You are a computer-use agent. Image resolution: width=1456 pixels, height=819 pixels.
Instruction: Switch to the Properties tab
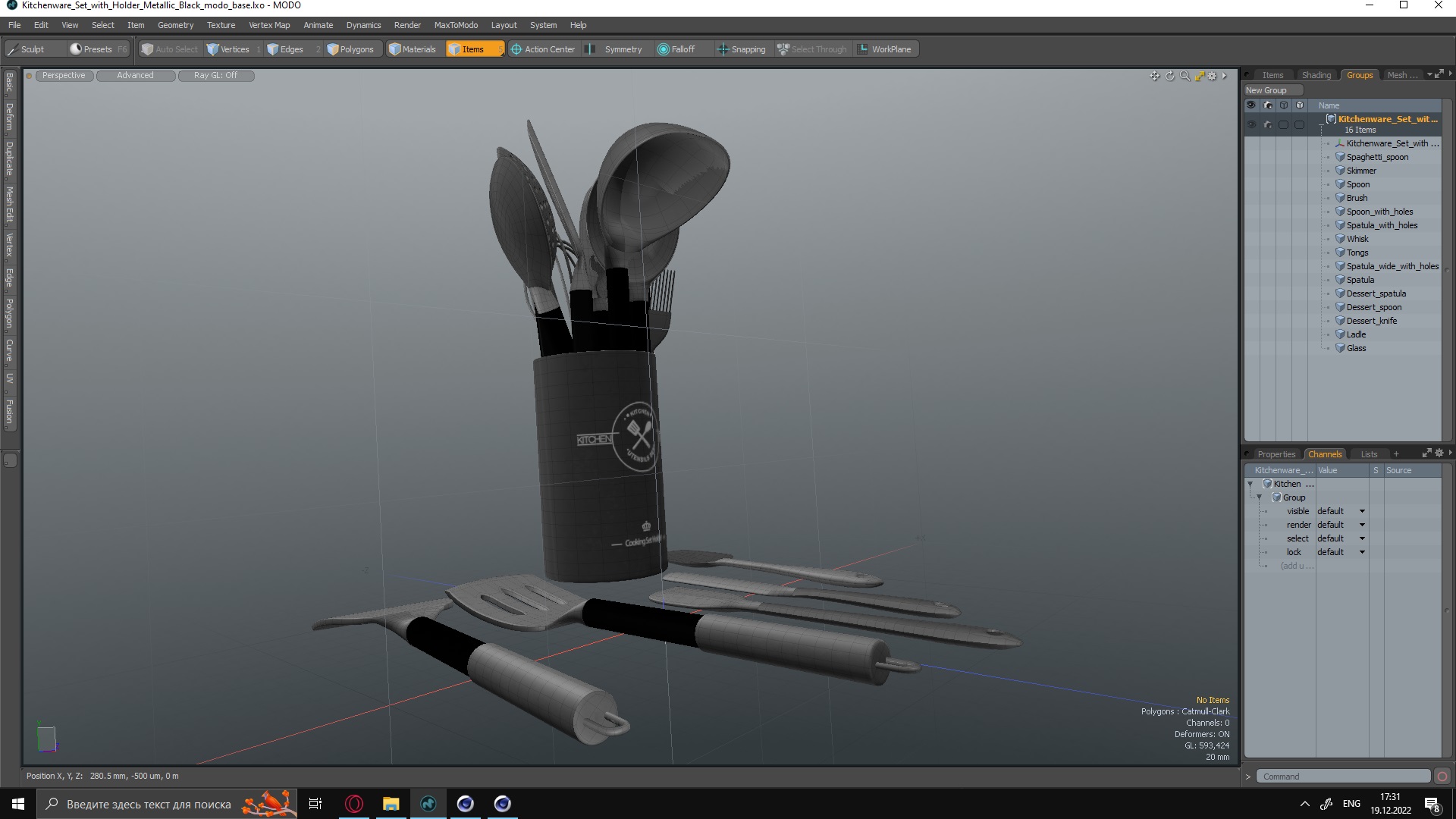click(x=1276, y=454)
